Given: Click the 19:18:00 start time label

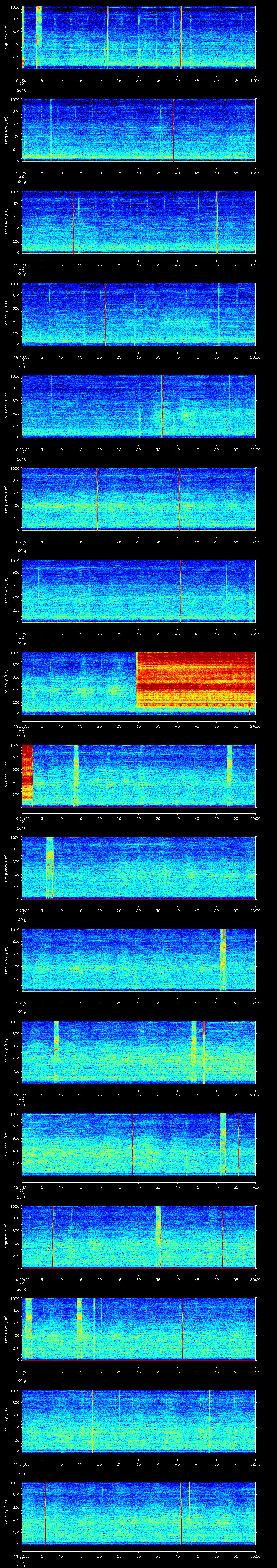Looking at the screenshot, I should [22, 265].
